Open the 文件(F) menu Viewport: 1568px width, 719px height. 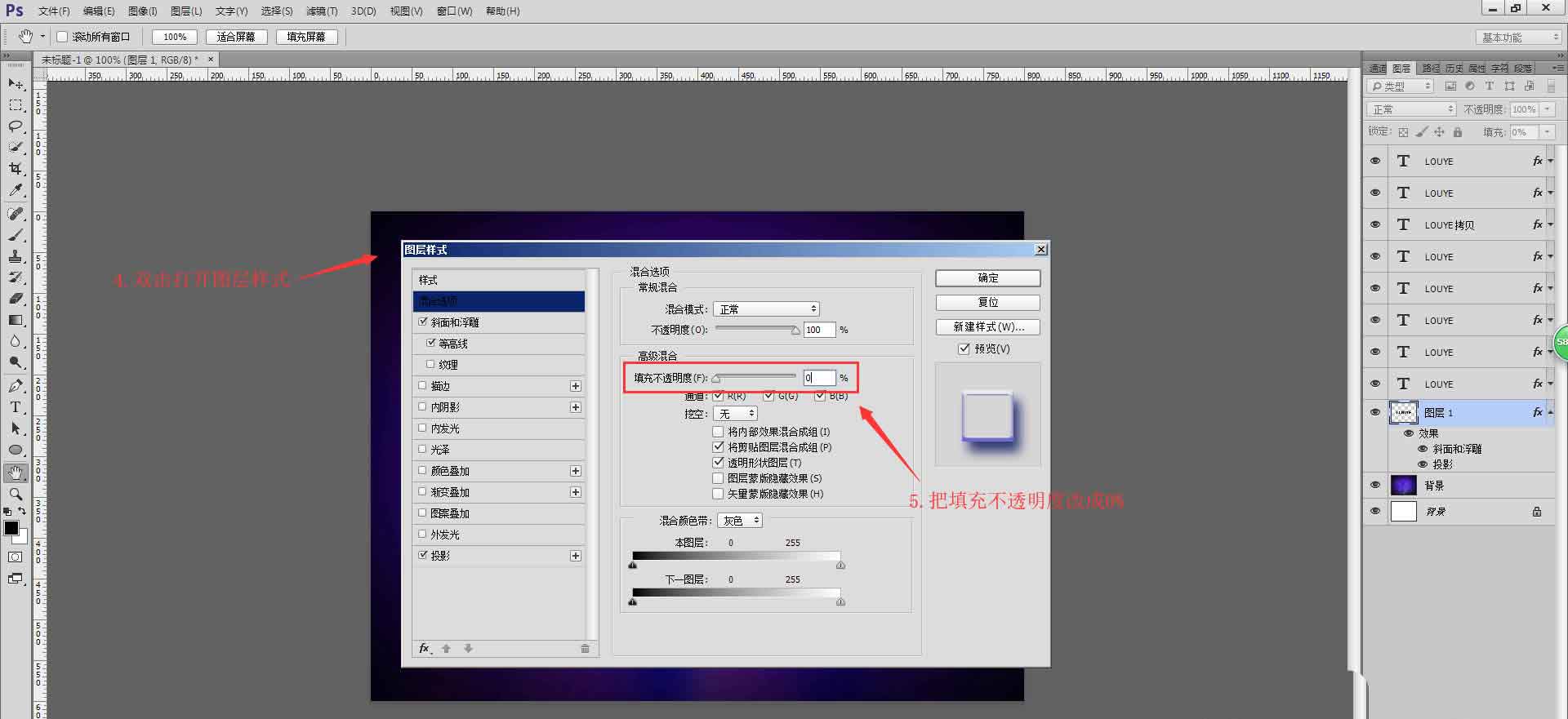[54, 11]
